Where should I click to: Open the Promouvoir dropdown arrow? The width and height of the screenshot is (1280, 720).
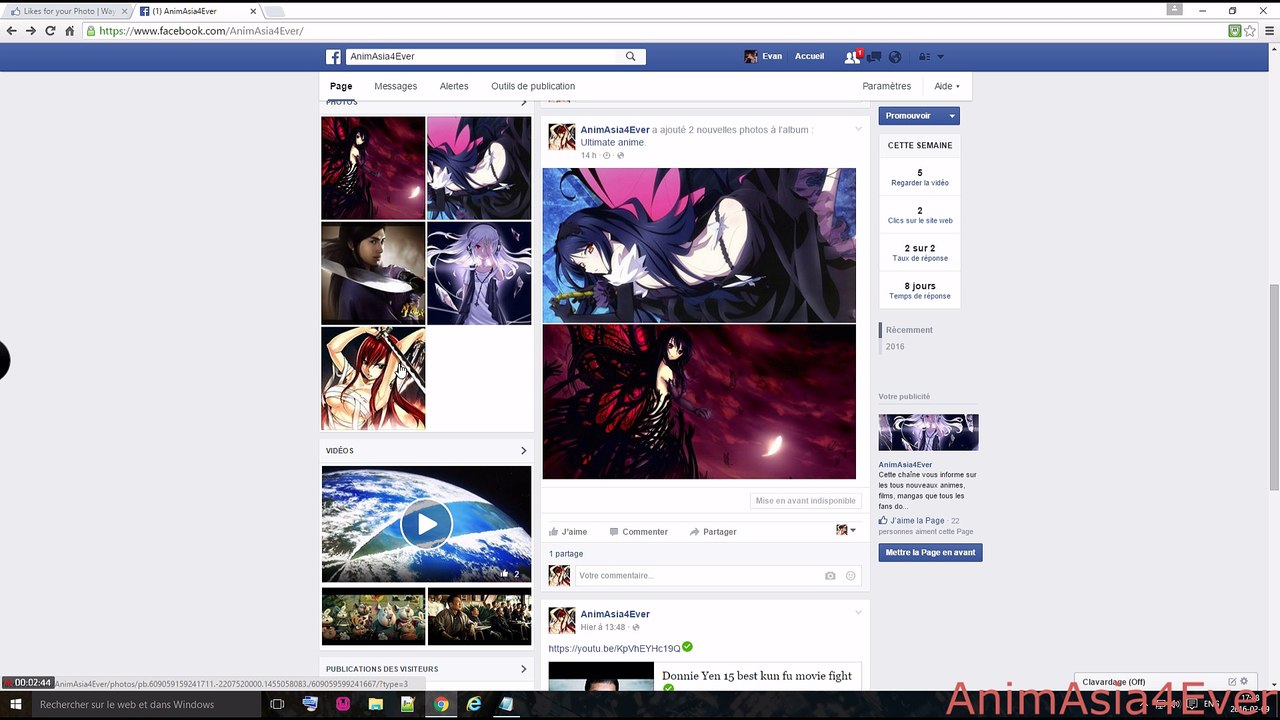[952, 116]
